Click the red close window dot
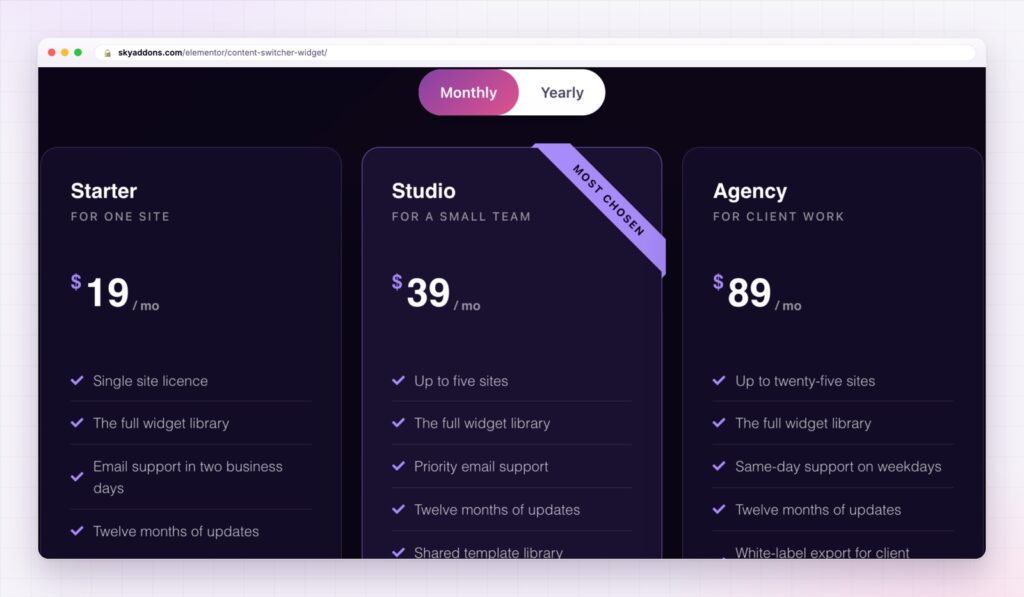 click(x=52, y=52)
